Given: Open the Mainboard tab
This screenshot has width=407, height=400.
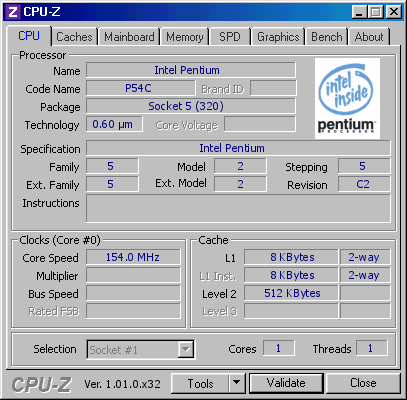Looking at the screenshot, I should pyautogui.click(x=129, y=37).
